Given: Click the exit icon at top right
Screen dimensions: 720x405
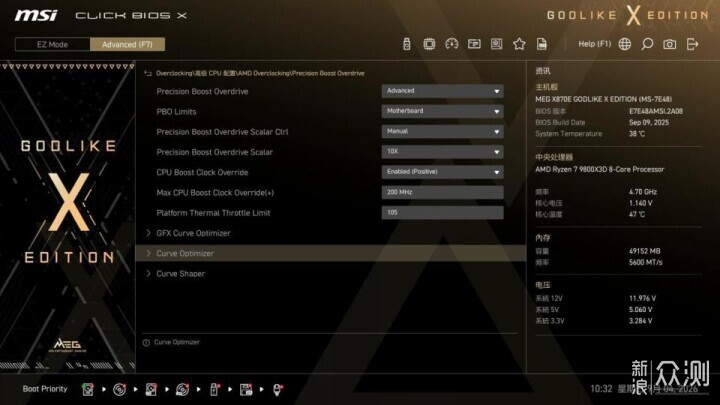Looking at the screenshot, I should pyautogui.click(x=692, y=44).
